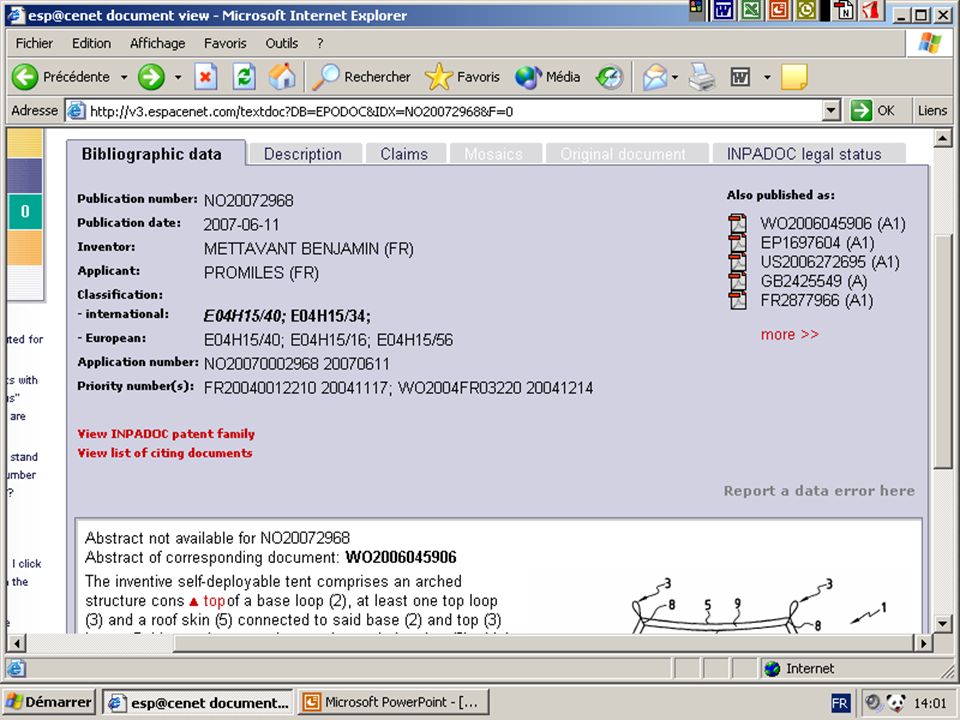
Task: Open PDF icon for FR2877966 (A1)
Action: [x=738, y=300]
